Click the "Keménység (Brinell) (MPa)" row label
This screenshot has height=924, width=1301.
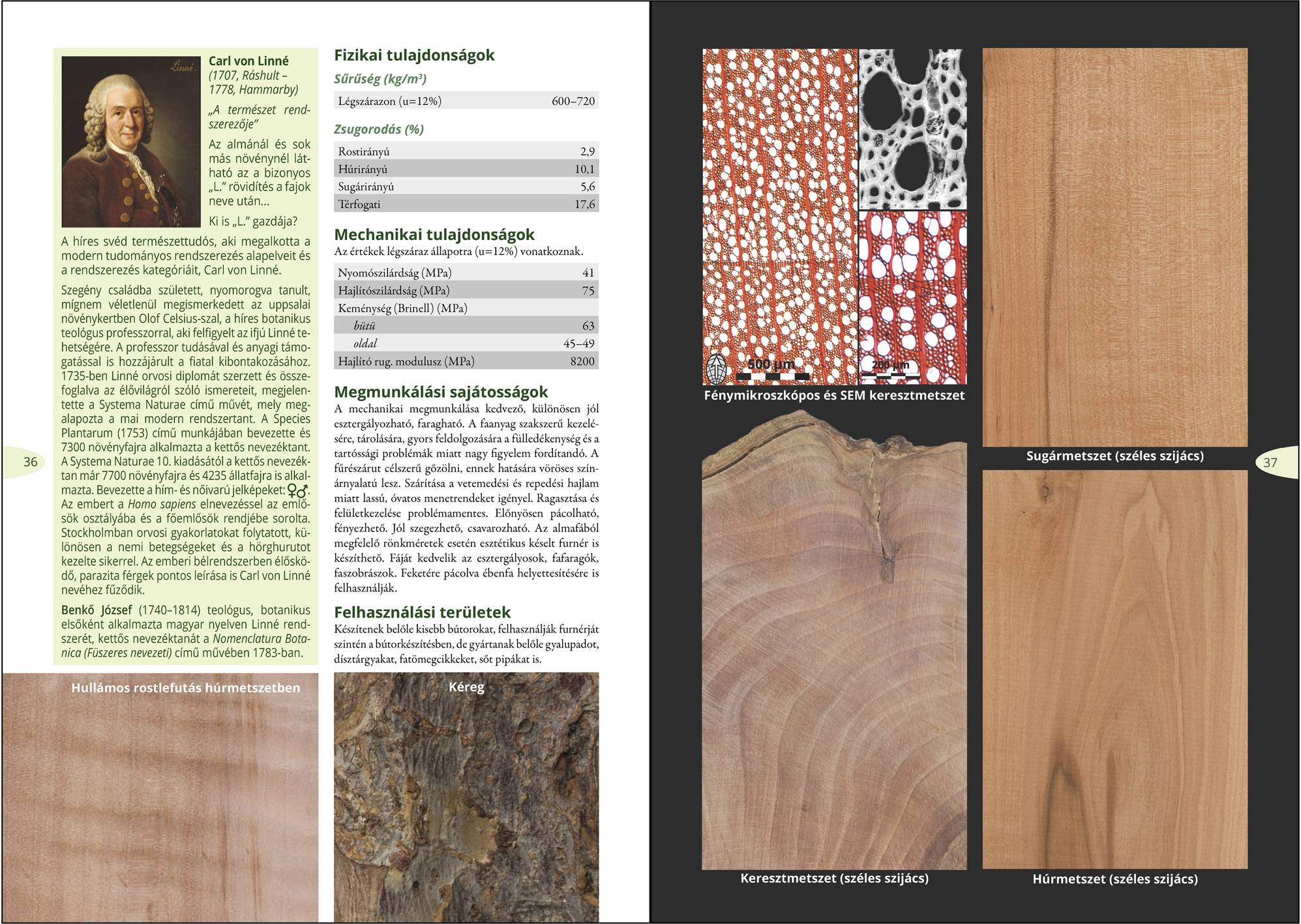point(402,308)
